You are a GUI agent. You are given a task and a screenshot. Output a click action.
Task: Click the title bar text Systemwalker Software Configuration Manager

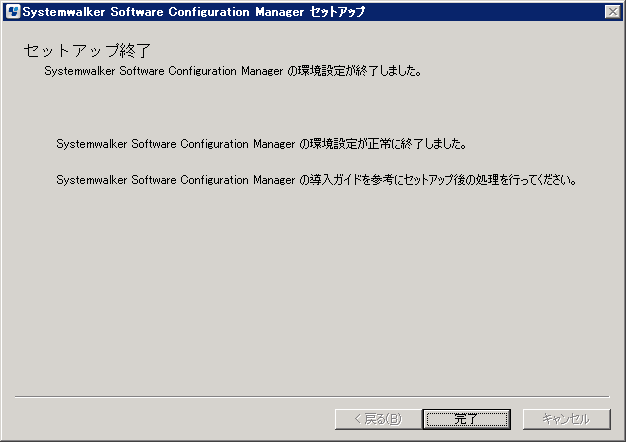pyautogui.click(x=163, y=12)
